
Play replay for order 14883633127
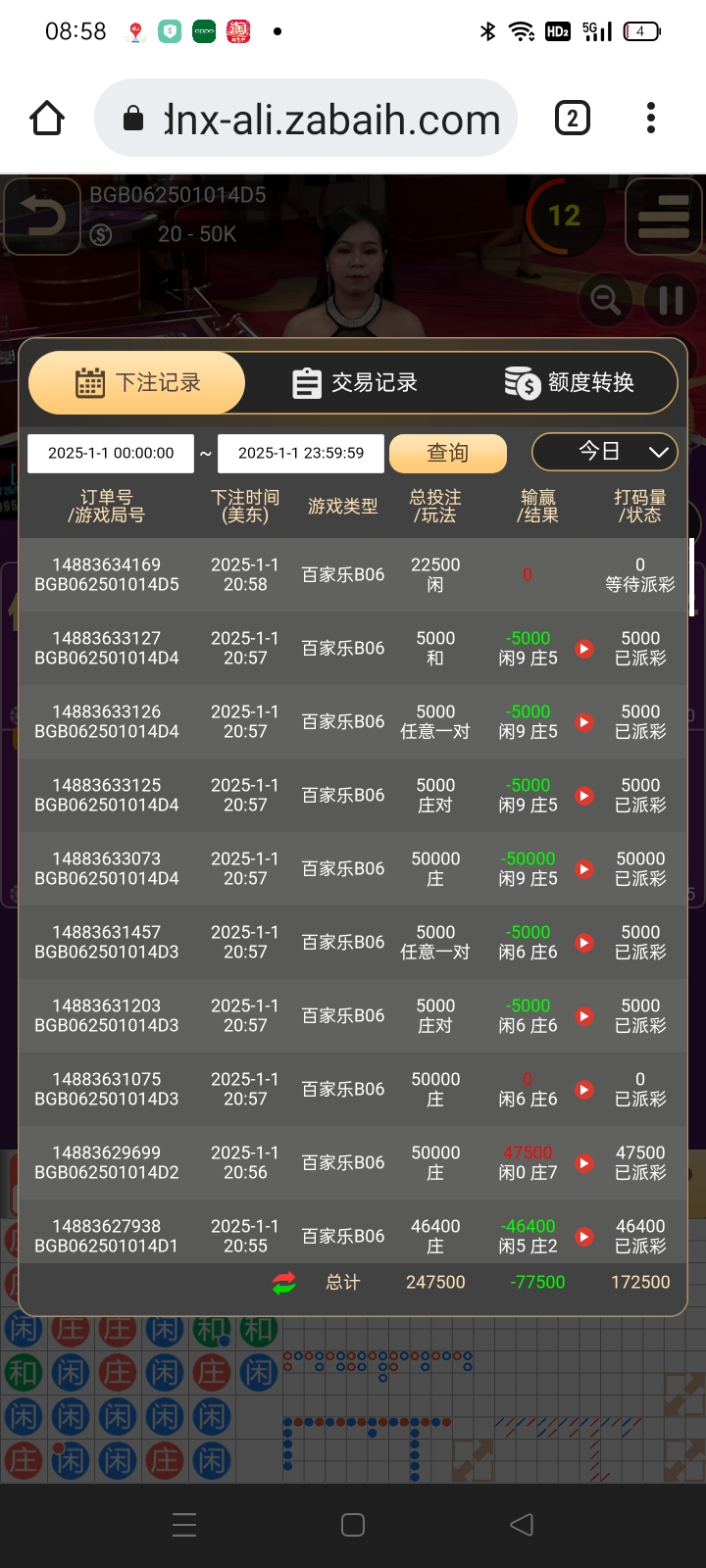(584, 649)
